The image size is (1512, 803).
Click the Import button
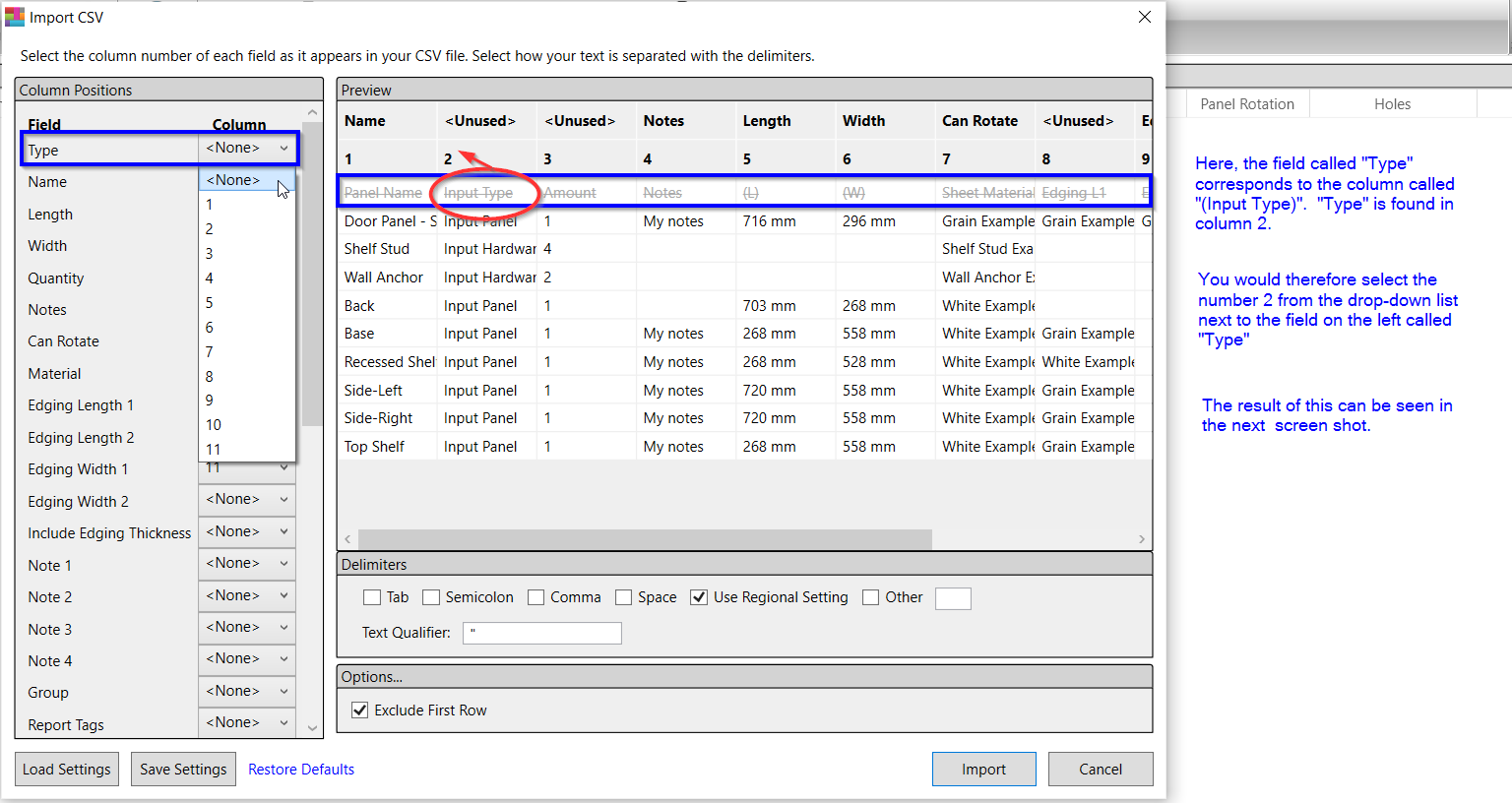(984, 770)
